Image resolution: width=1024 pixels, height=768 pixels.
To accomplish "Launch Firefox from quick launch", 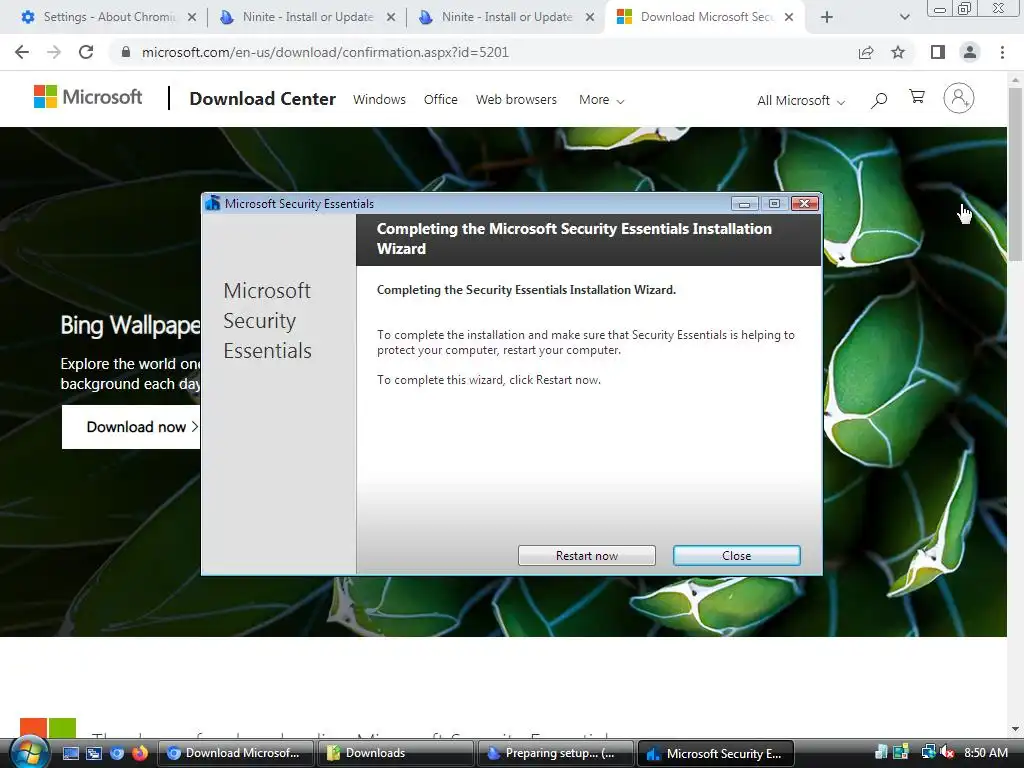I will tap(140, 753).
